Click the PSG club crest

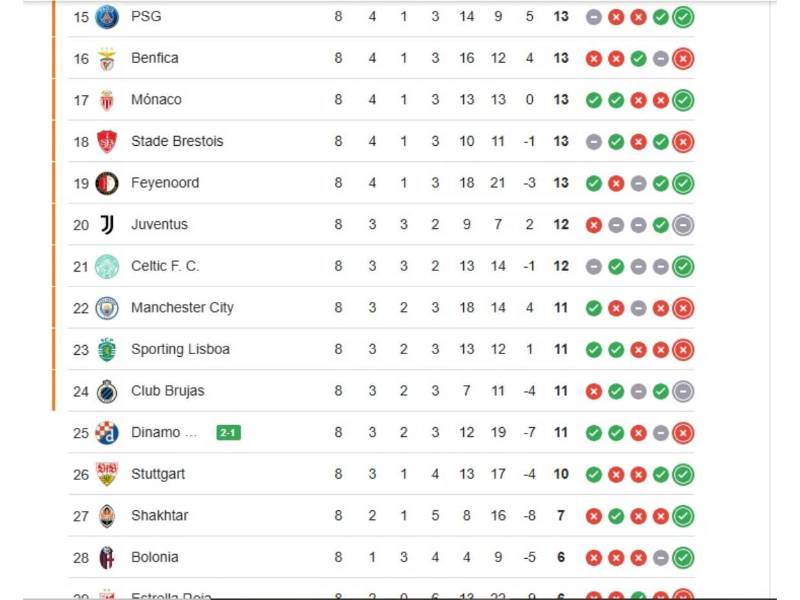[x=107, y=16]
